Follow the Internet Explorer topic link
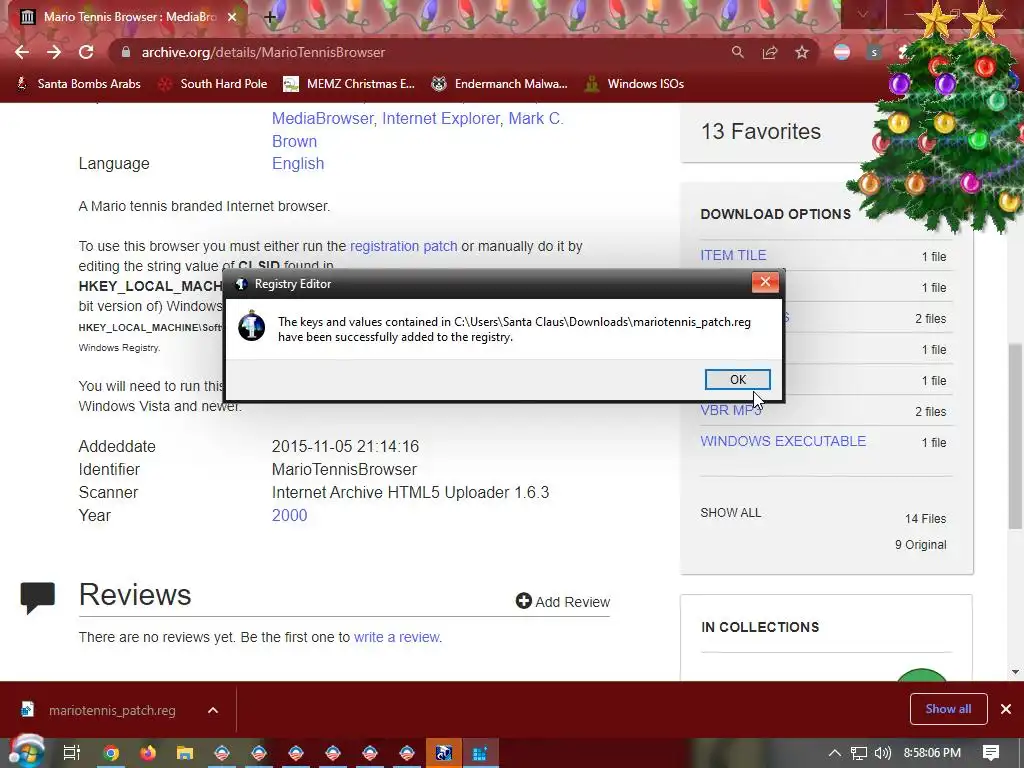 [441, 118]
